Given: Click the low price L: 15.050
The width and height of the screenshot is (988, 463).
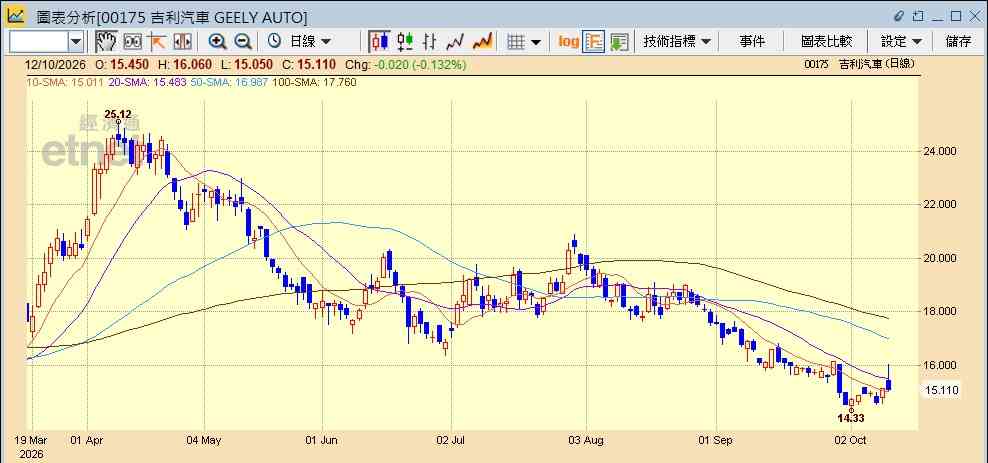Looking at the screenshot, I should pyautogui.click(x=246, y=64).
